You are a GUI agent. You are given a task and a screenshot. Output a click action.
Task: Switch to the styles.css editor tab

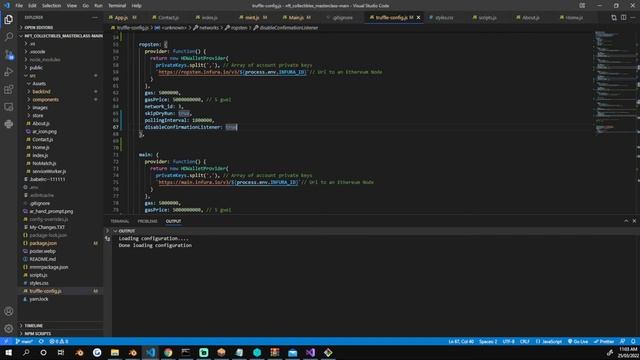[x=444, y=18]
